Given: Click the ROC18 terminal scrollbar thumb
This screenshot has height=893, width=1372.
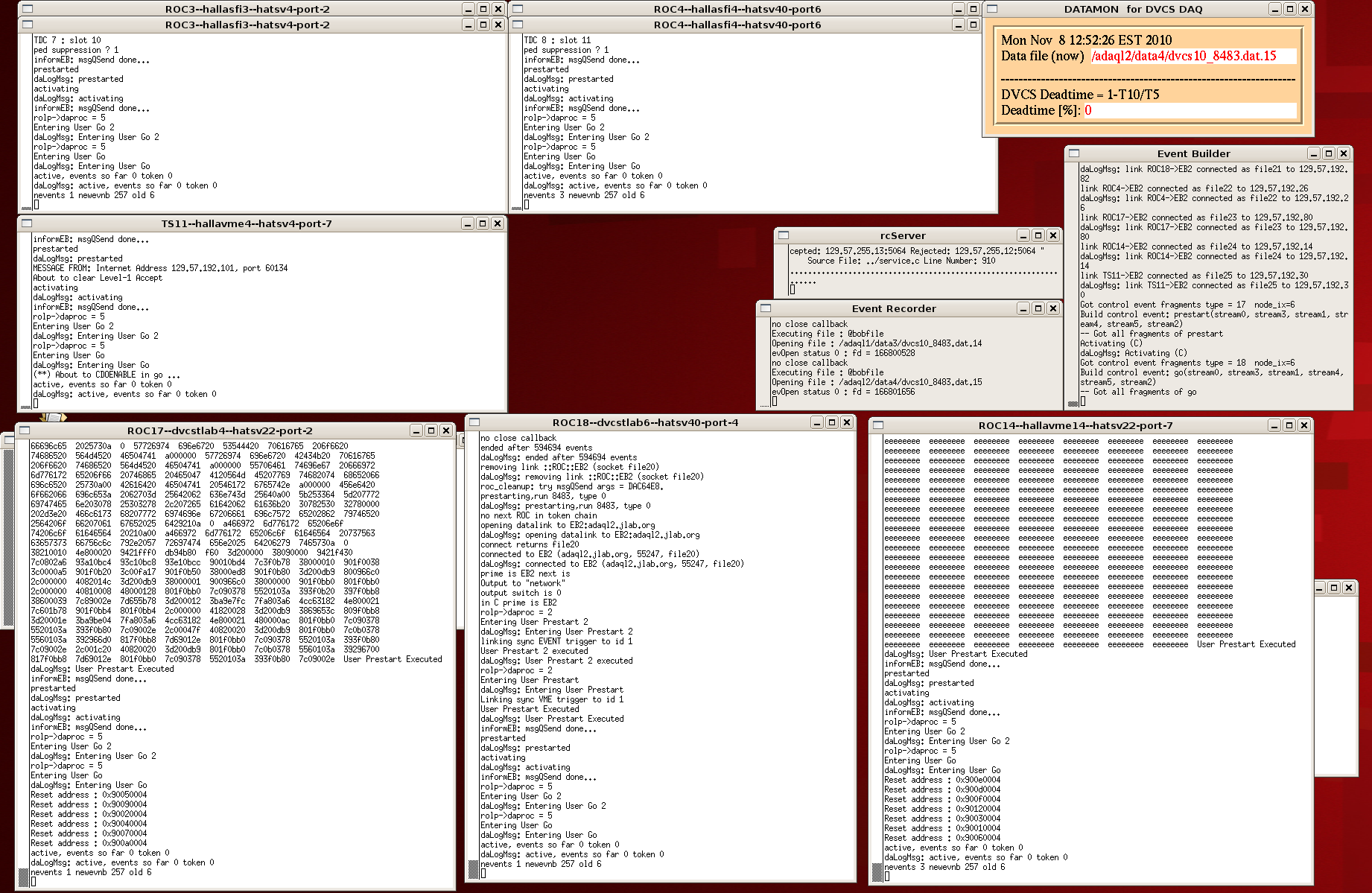Looking at the screenshot, I should [473, 868].
